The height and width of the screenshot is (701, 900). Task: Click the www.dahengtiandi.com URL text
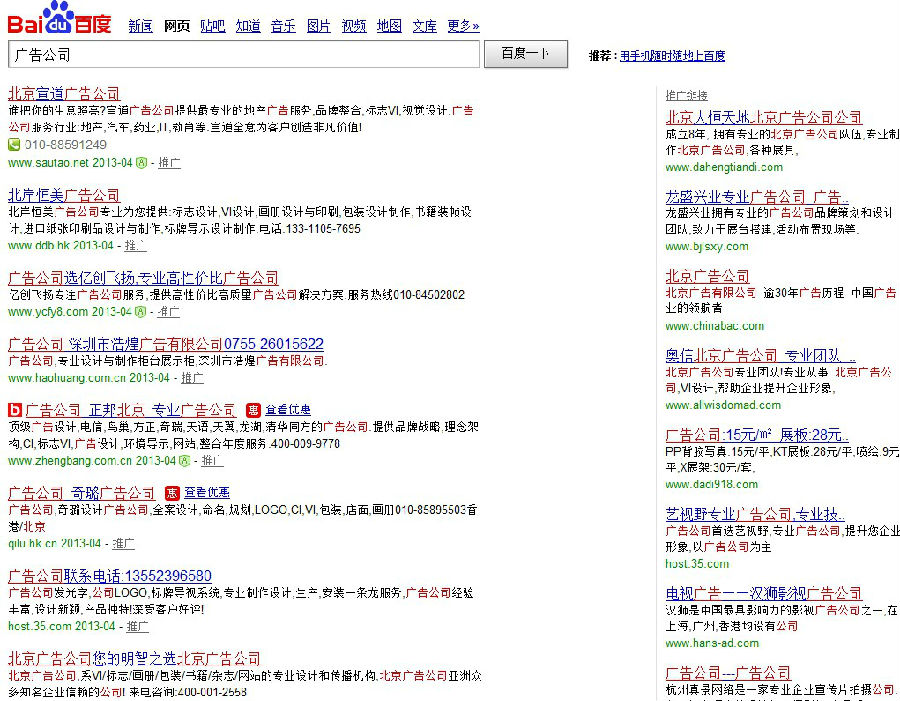pos(724,168)
